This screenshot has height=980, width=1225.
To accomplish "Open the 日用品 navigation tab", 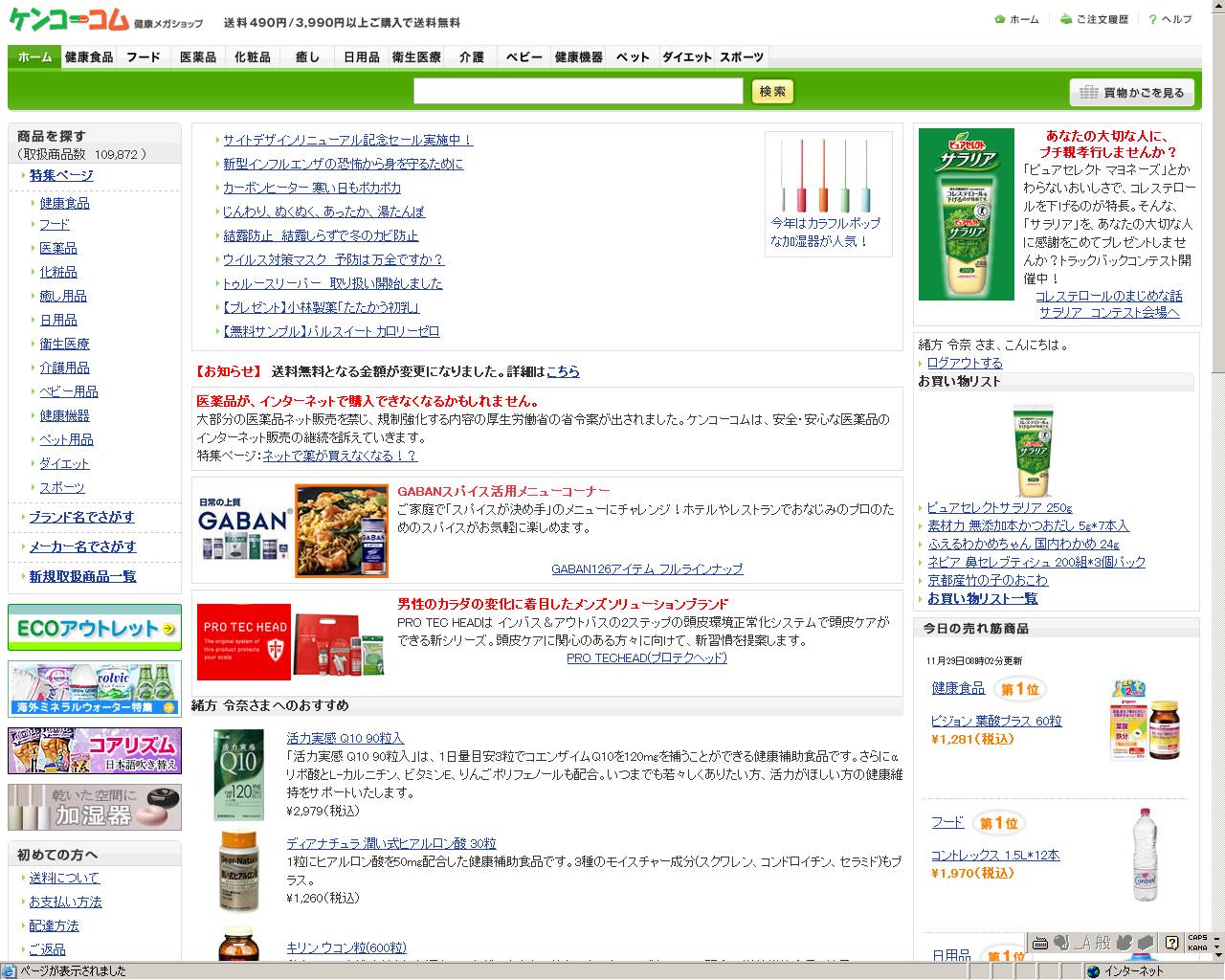I will click(362, 57).
